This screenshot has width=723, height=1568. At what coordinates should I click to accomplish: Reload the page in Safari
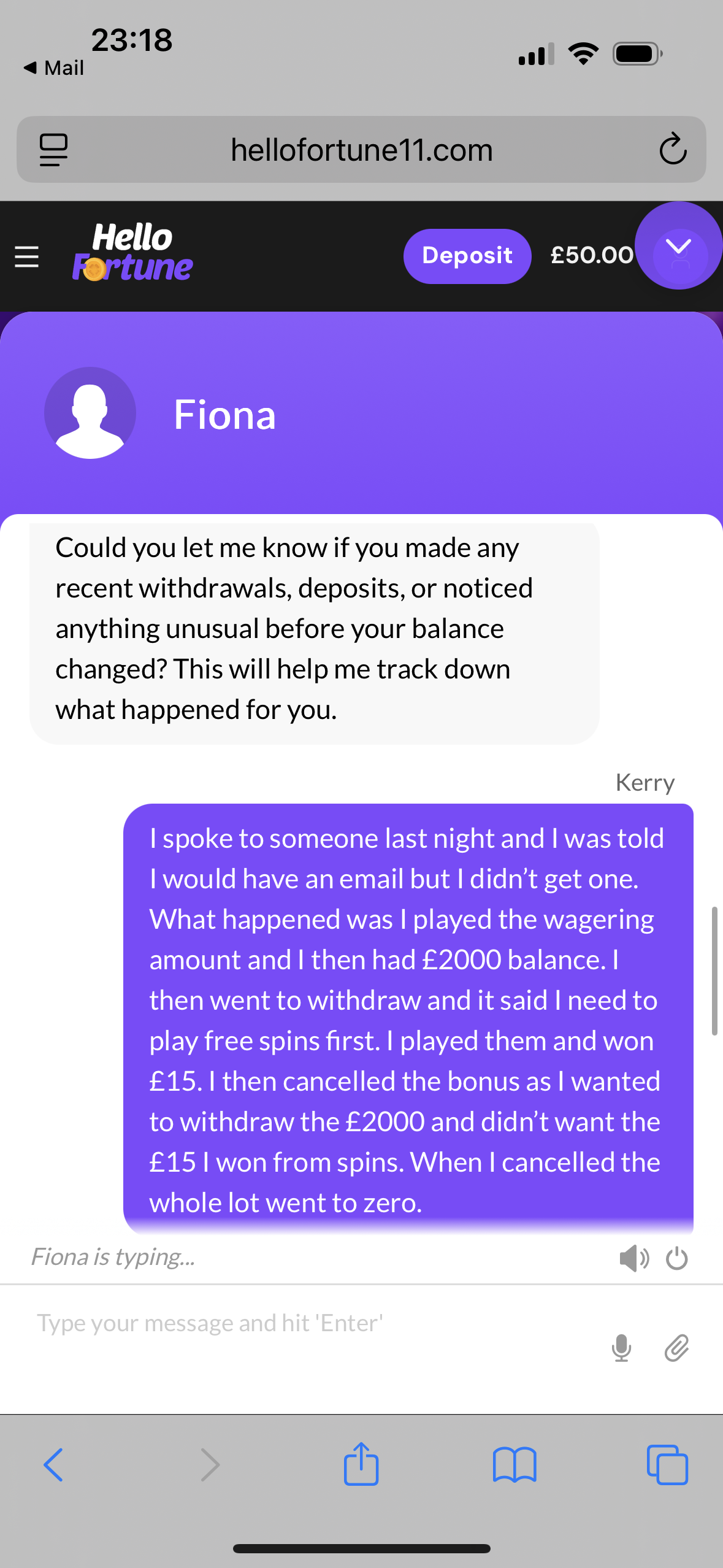[673, 149]
